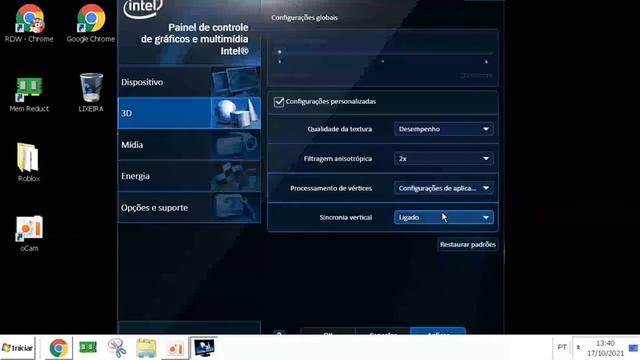Click the Qualidade da textura label
Viewport: 640px width, 360px height.
click(340, 129)
